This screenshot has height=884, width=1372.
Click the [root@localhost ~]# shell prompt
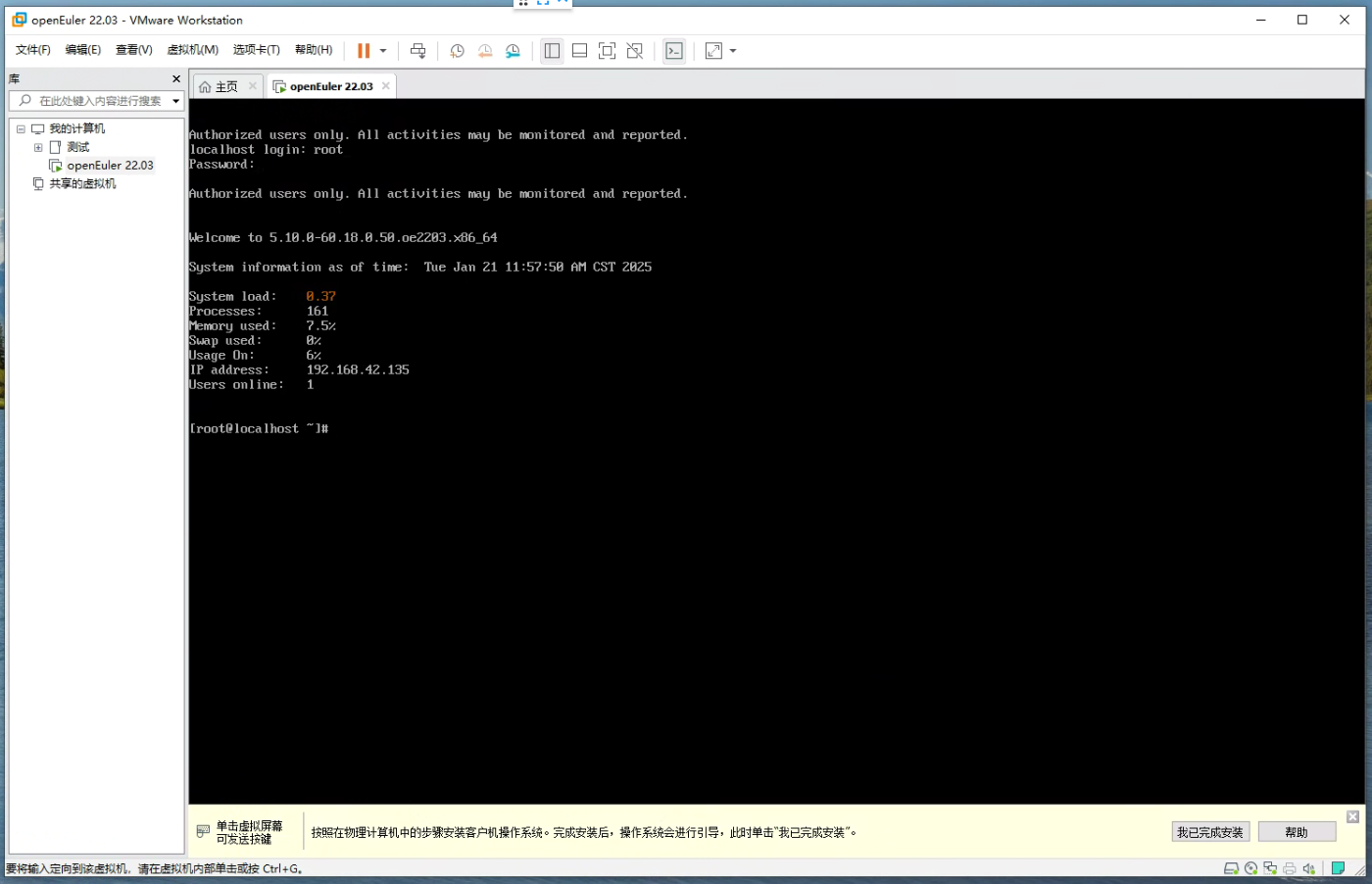pos(259,429)
